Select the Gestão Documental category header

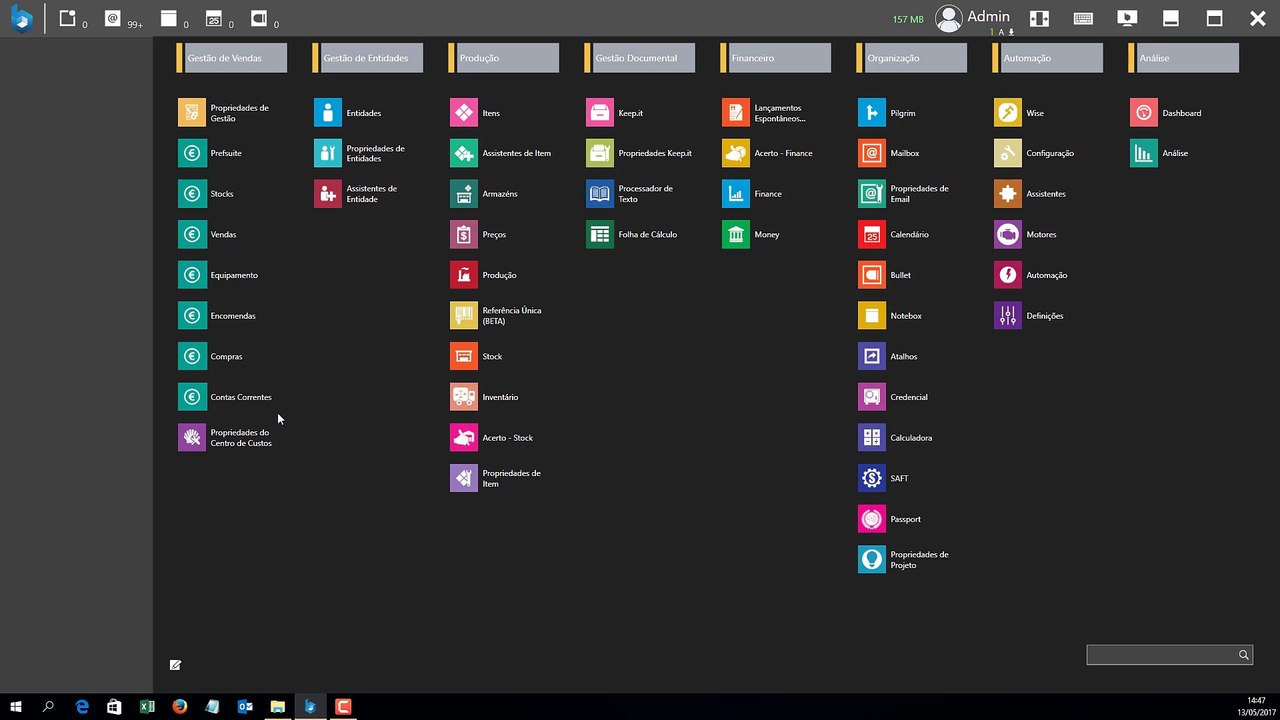(x=640, y=58)
